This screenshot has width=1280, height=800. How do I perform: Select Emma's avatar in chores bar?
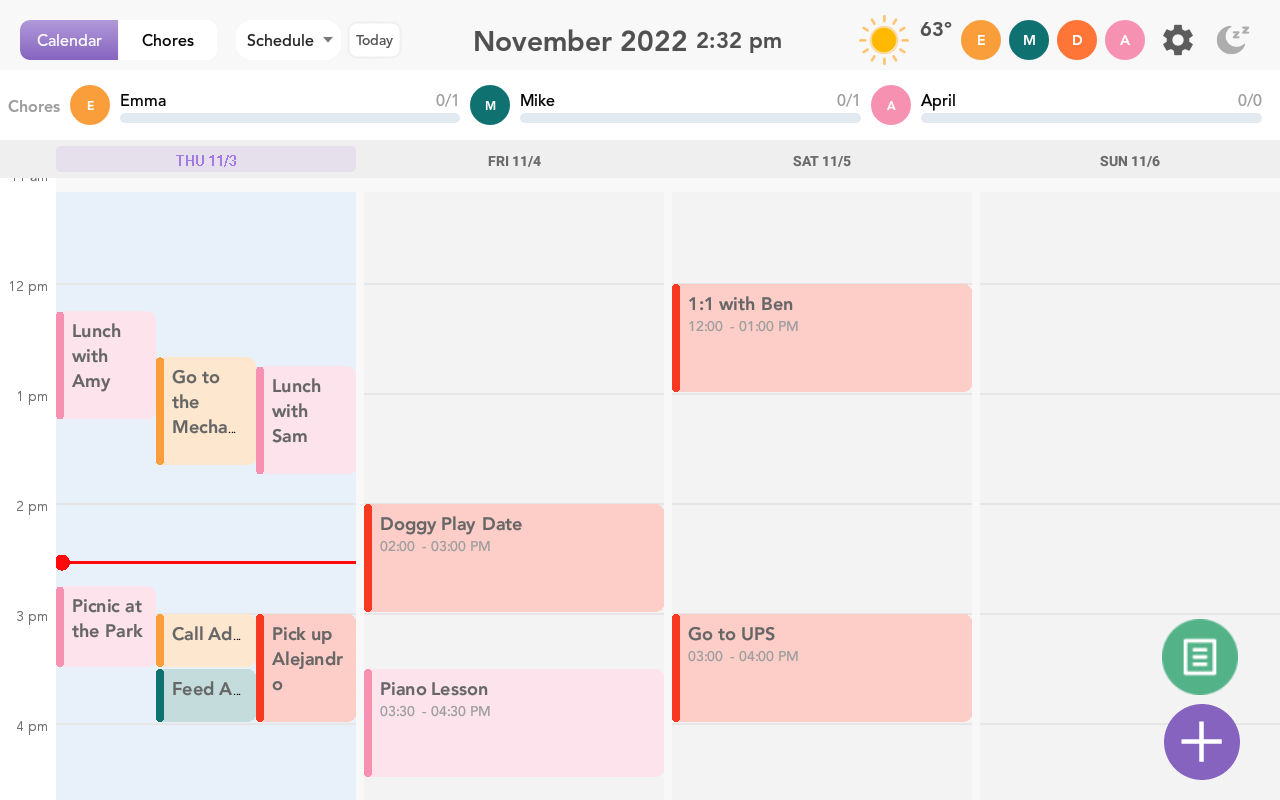pos(90,105)
